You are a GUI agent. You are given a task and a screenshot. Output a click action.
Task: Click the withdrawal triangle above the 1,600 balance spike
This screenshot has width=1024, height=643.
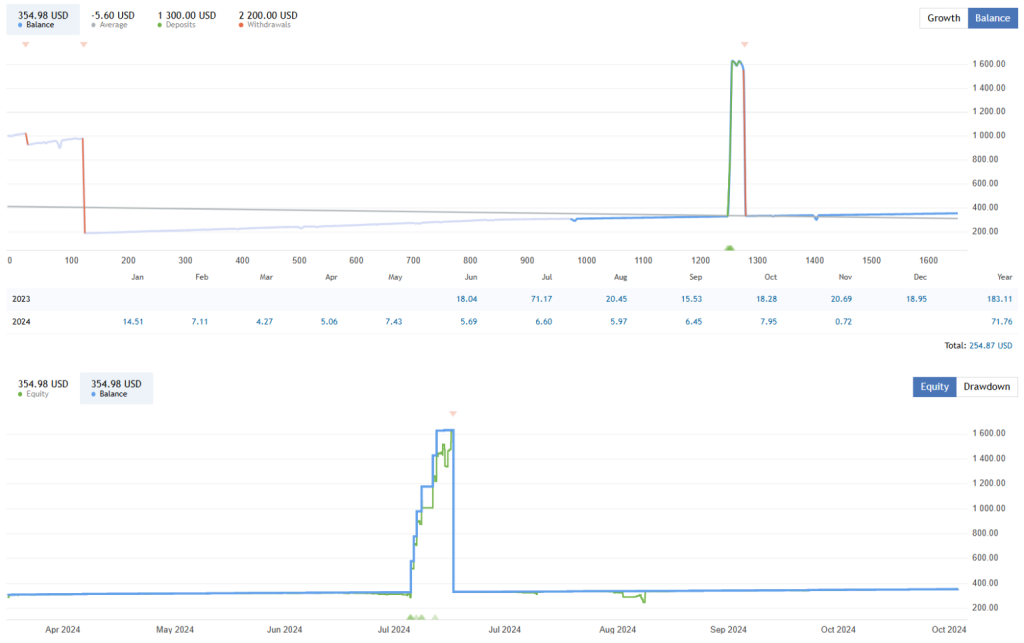tap(744, 45)
